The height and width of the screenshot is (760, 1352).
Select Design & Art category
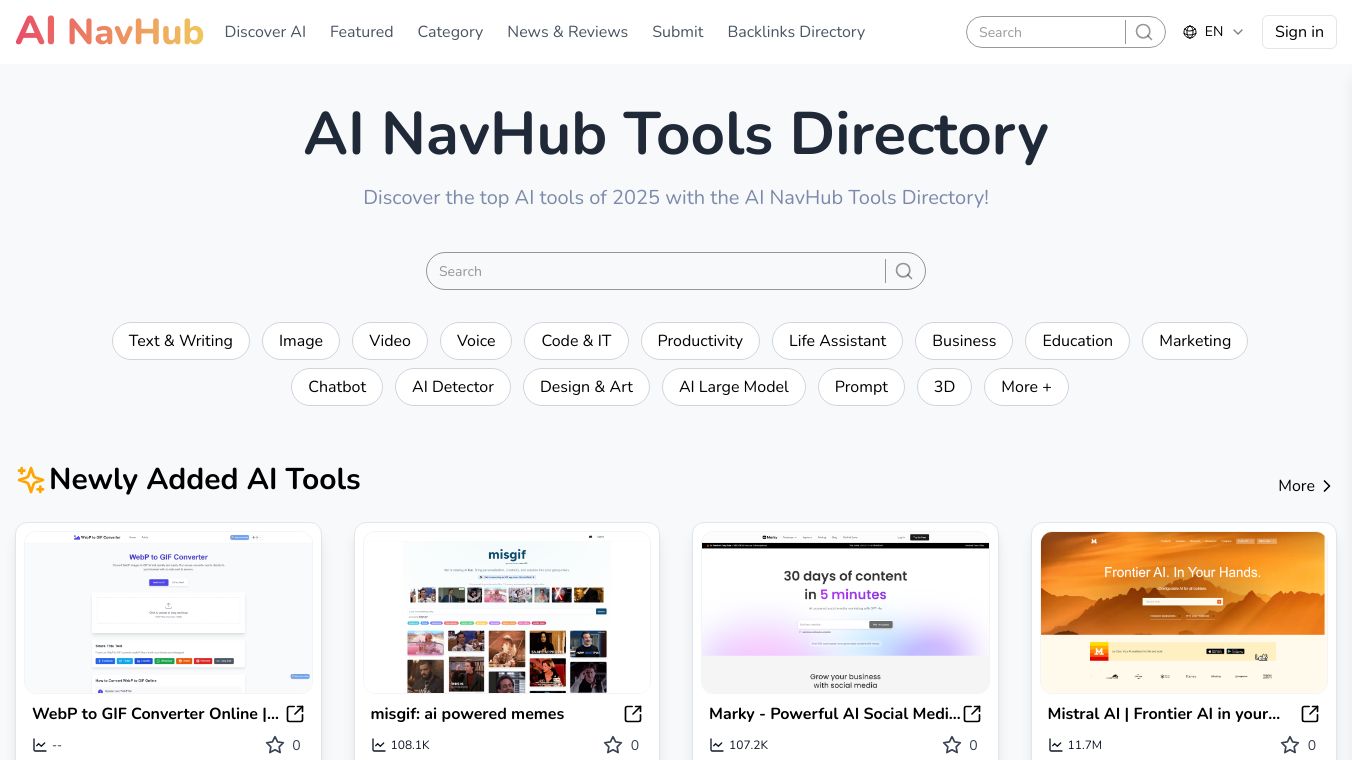(586, 387)
